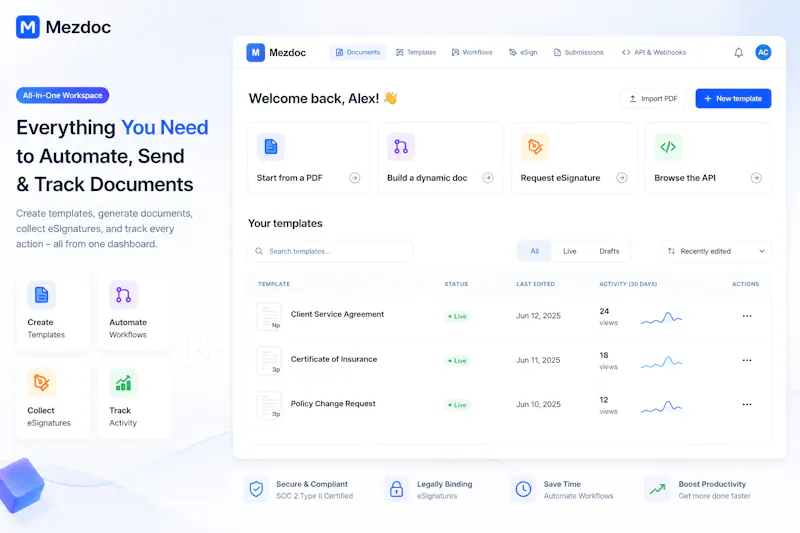Viewport: 800px width, 533px height.
Task: Click the Mezdoc M logo in dashboard header
Action: click(x=256, y=53)
